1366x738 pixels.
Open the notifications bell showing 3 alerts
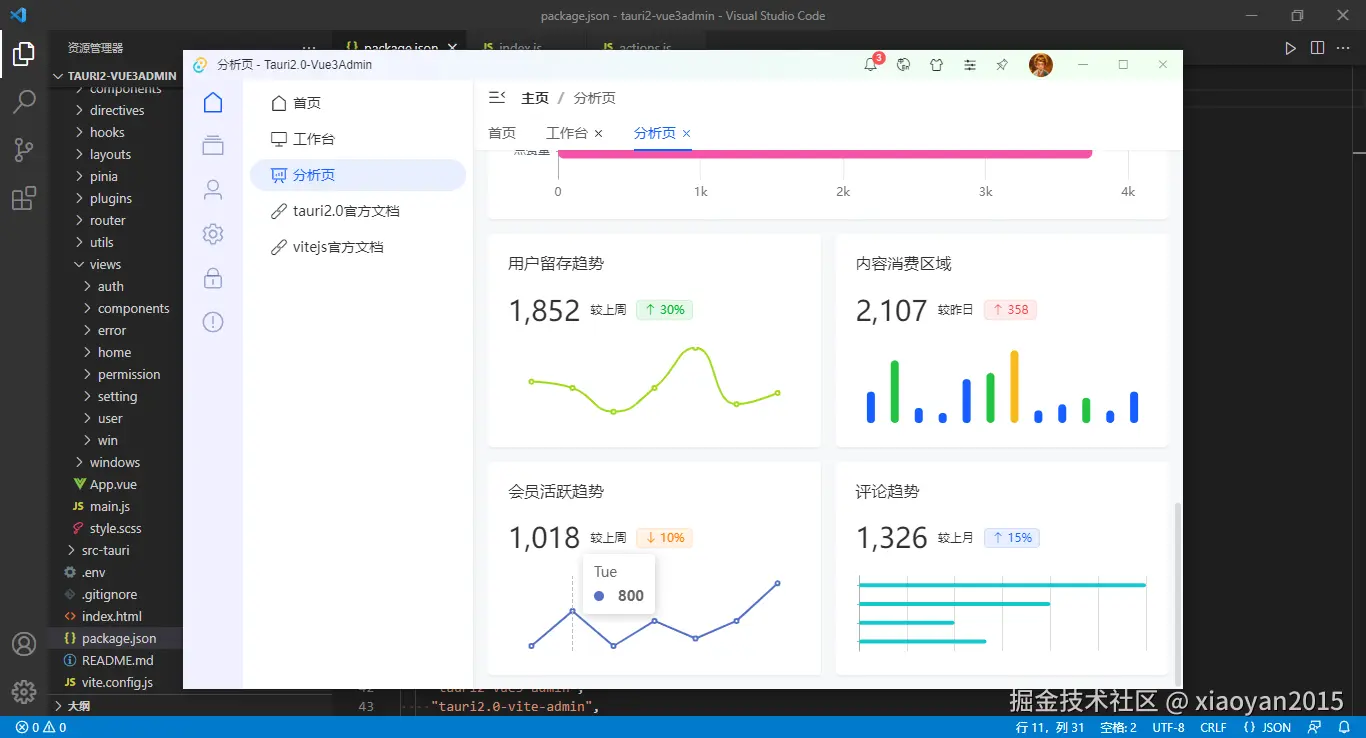870,64
